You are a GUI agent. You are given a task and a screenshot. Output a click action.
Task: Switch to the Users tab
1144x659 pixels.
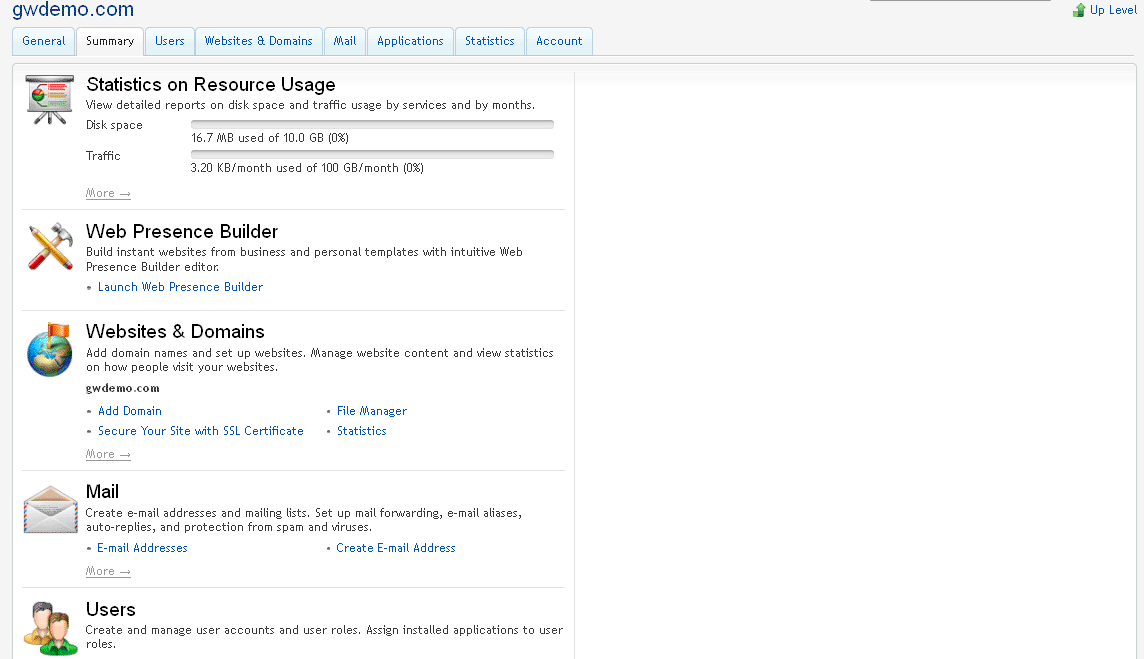pos(170,41)
